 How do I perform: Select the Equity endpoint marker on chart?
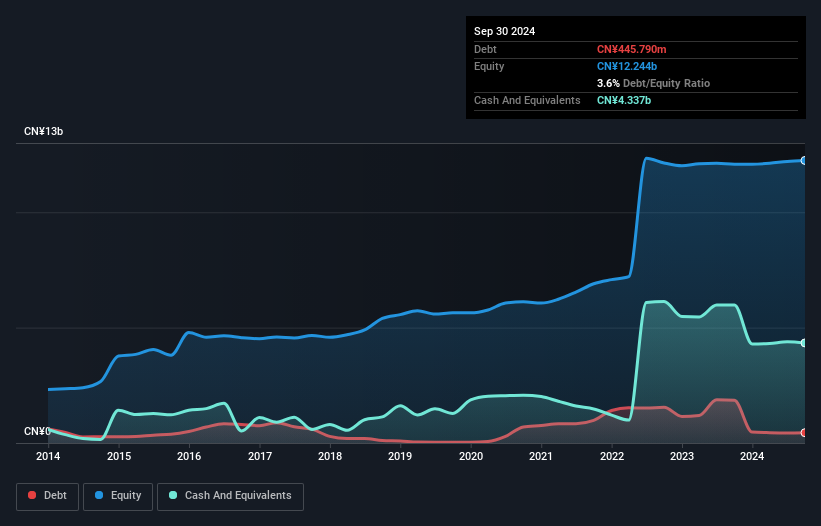[804, 161]
